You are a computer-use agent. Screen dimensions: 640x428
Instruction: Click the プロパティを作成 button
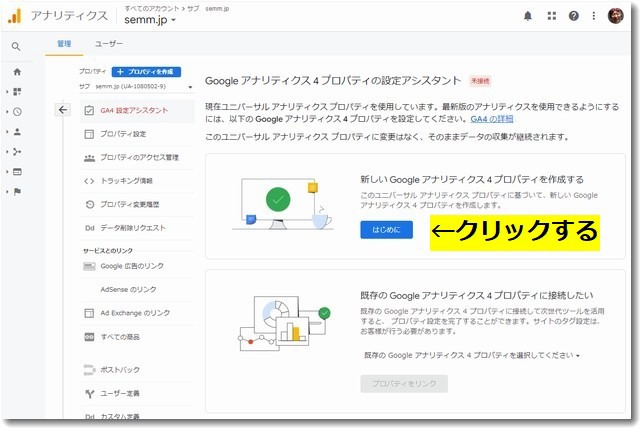[x=146, y=72]
